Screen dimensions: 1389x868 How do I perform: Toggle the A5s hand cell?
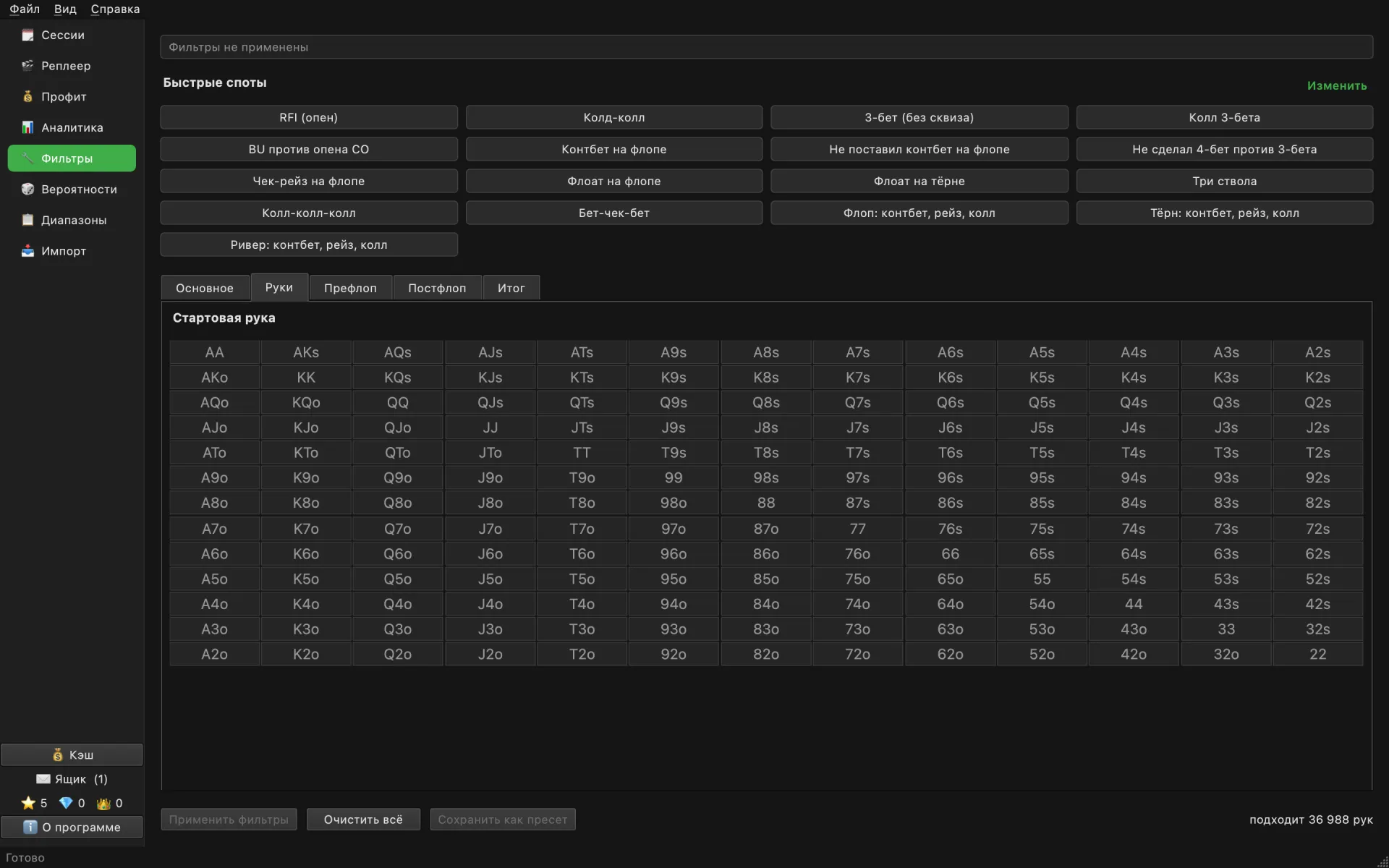coord(1042,352)
